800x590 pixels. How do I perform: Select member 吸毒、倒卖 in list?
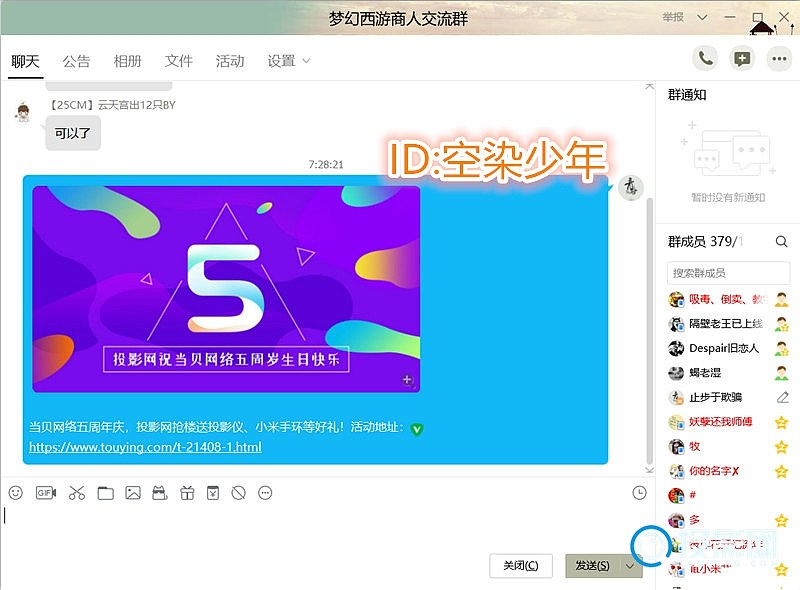[x=728, y=299]
